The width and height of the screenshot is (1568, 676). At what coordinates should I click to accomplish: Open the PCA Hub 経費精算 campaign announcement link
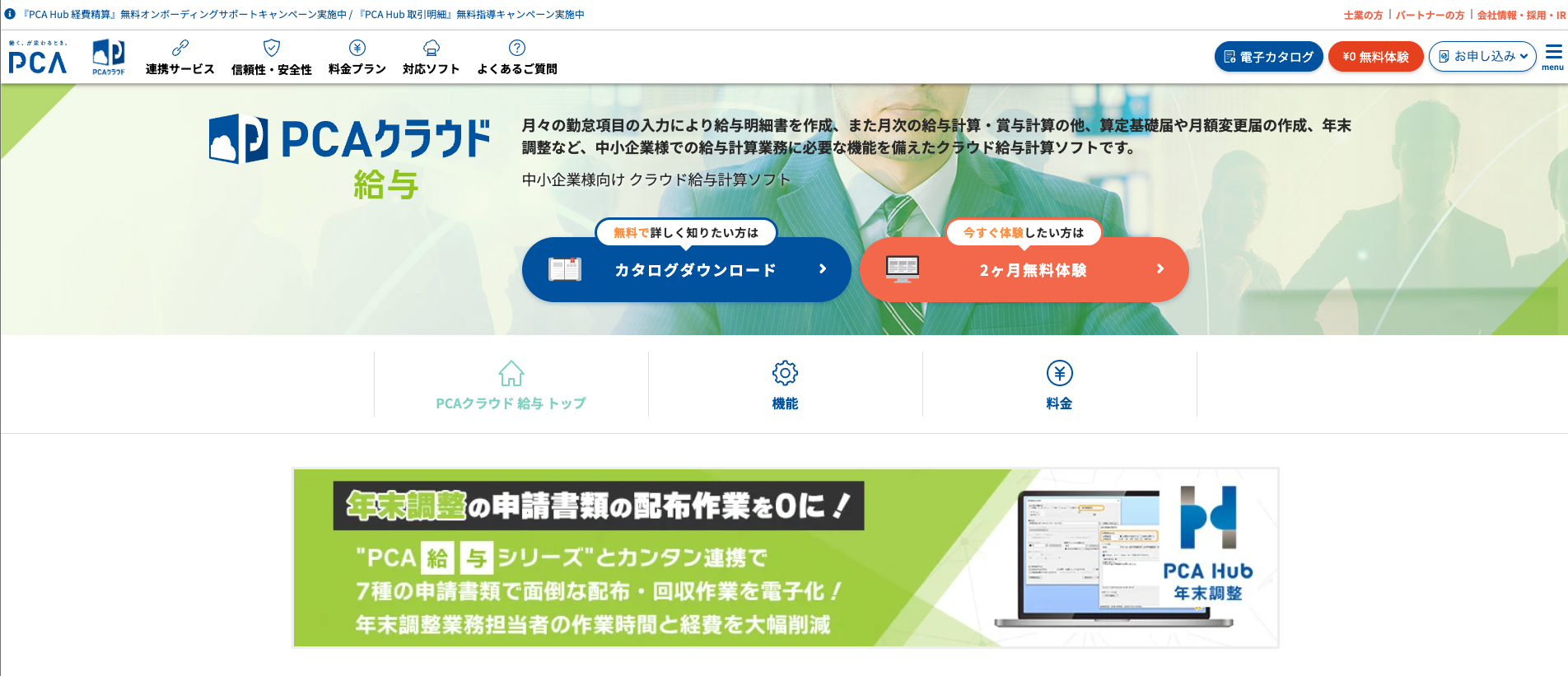184,15
